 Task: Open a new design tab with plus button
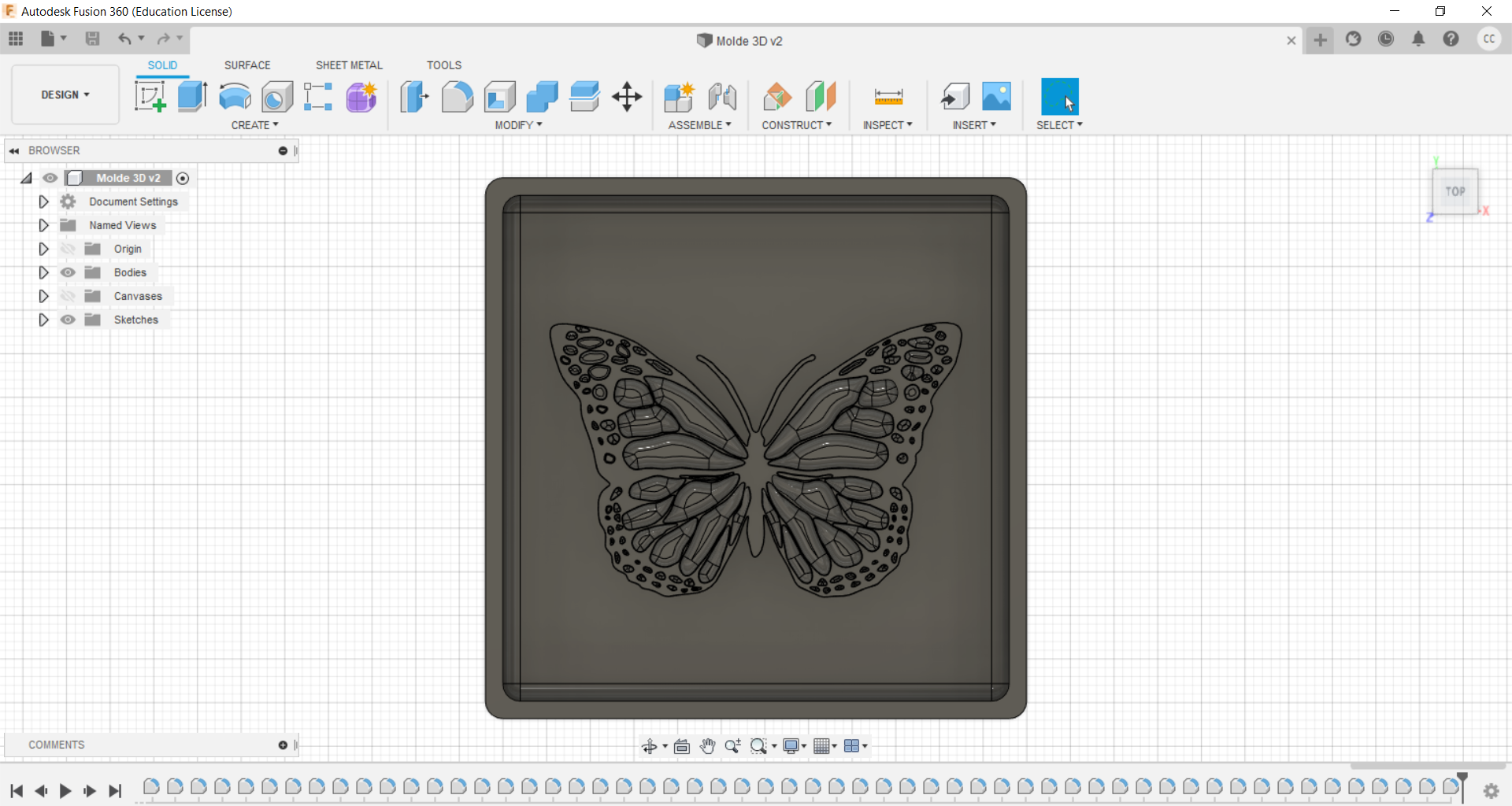1321,40
